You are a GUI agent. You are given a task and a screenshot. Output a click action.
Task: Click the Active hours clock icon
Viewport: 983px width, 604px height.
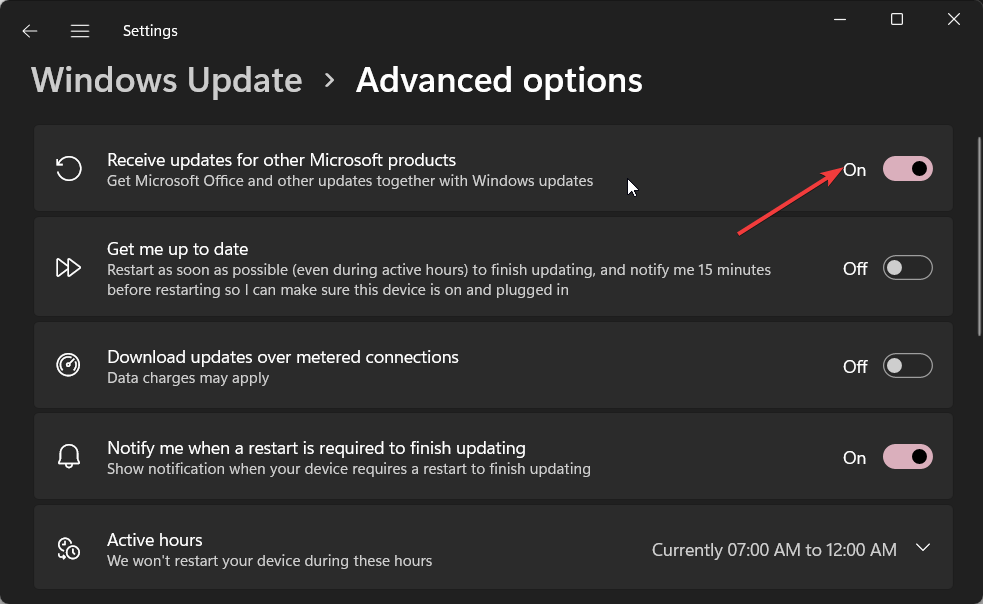click(68, 548)
